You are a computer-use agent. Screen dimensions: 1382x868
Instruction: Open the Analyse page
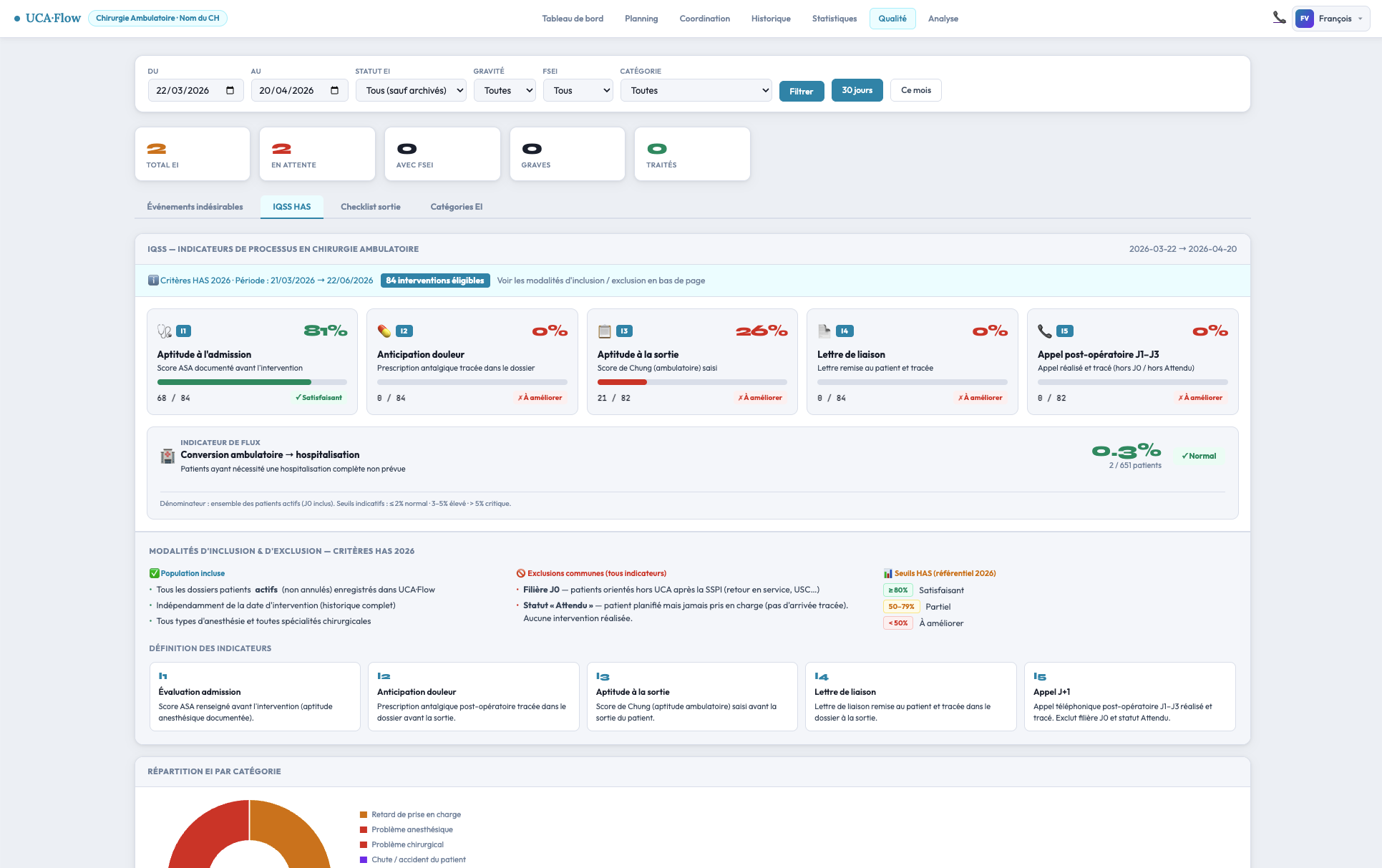(x=943, y=19)
